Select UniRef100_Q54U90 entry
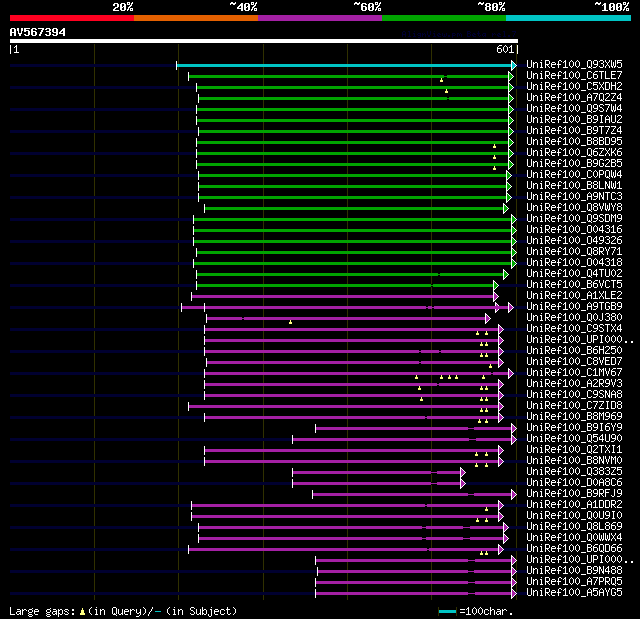 pyautogui.click(x=574, y=439)
